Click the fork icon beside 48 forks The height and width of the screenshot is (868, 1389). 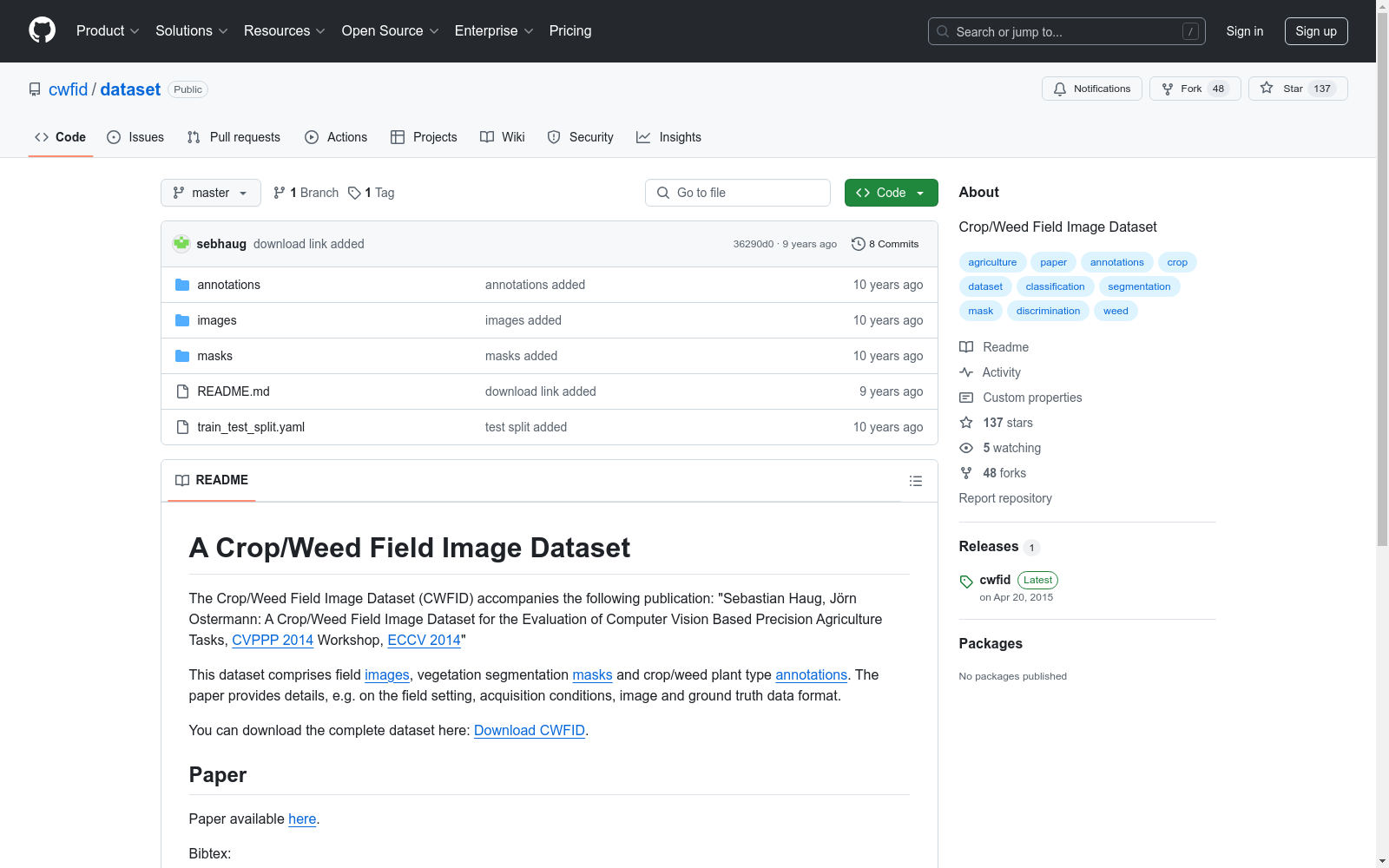point(966,473)
